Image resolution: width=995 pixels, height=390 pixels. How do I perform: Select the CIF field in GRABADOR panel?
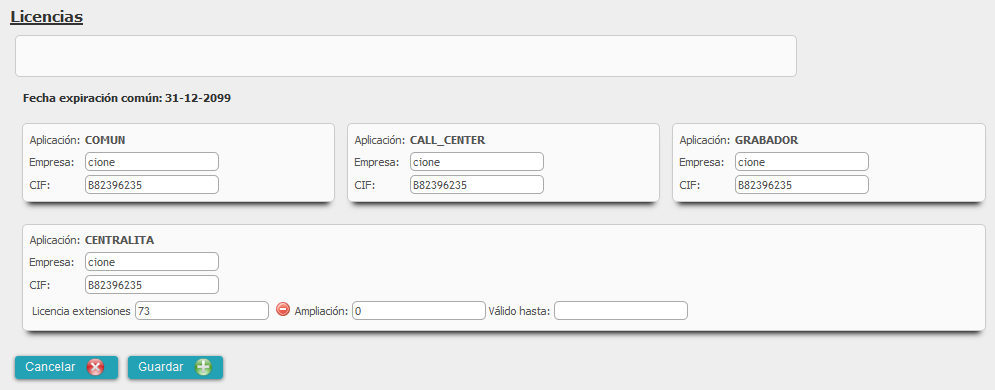click(802, 185)
